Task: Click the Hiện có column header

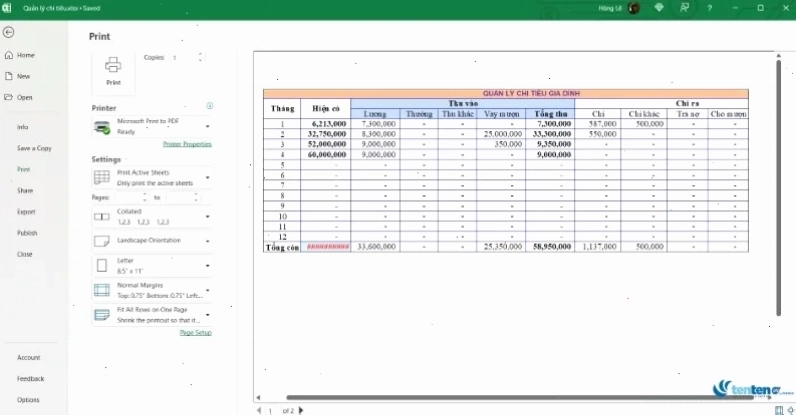Action: [325, 109]
